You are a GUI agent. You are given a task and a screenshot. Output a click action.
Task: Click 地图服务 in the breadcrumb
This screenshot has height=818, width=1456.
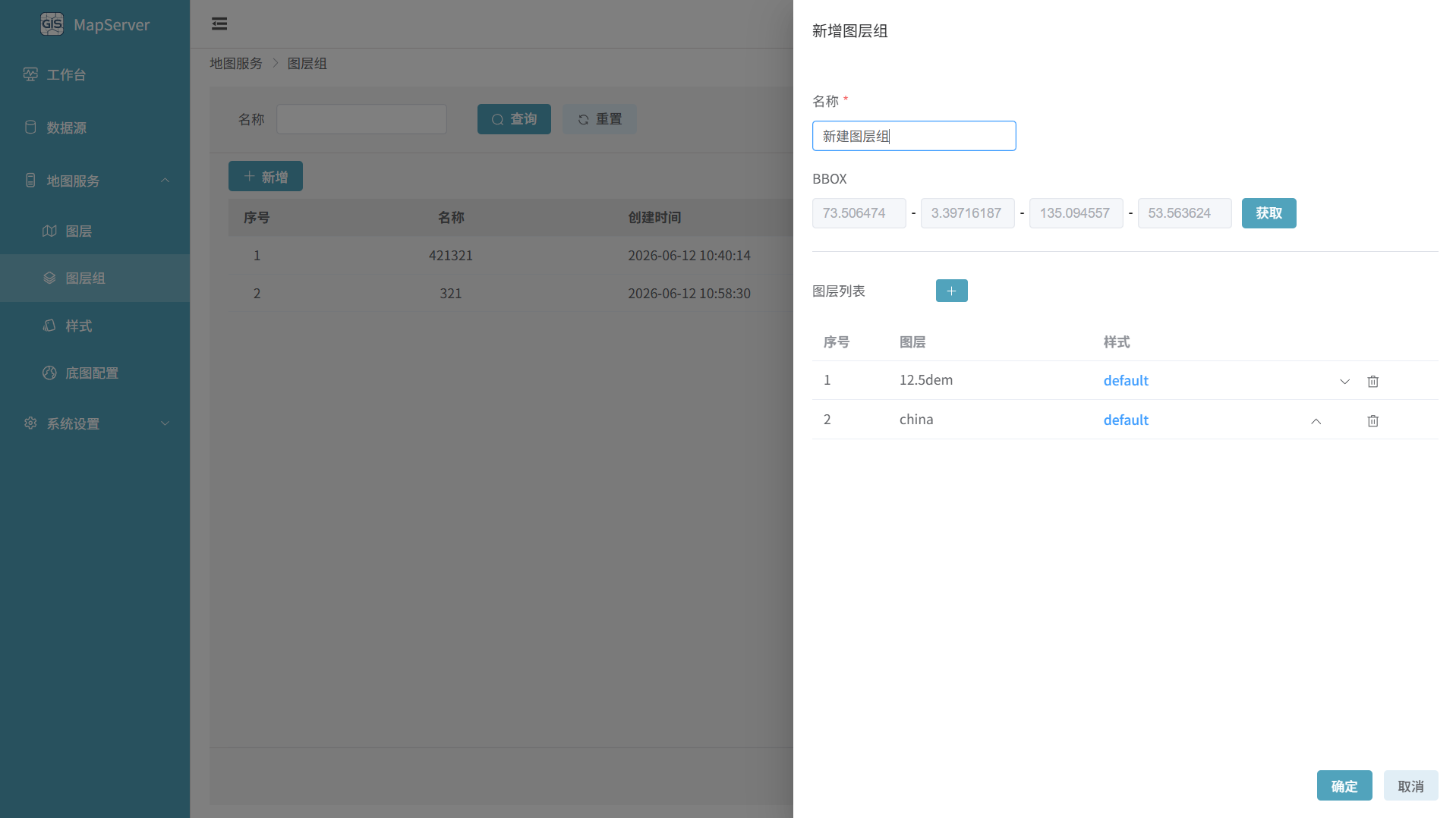[x=236, y=64]
